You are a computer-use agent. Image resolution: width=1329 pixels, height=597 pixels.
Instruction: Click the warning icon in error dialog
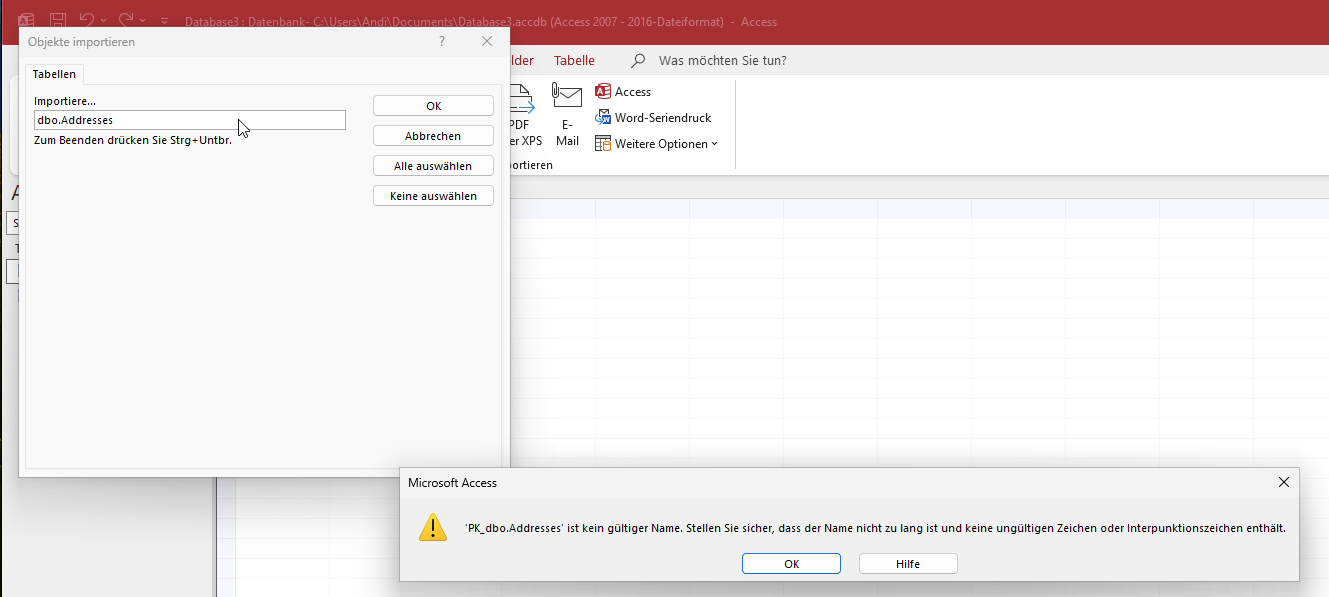click(432, 527)
